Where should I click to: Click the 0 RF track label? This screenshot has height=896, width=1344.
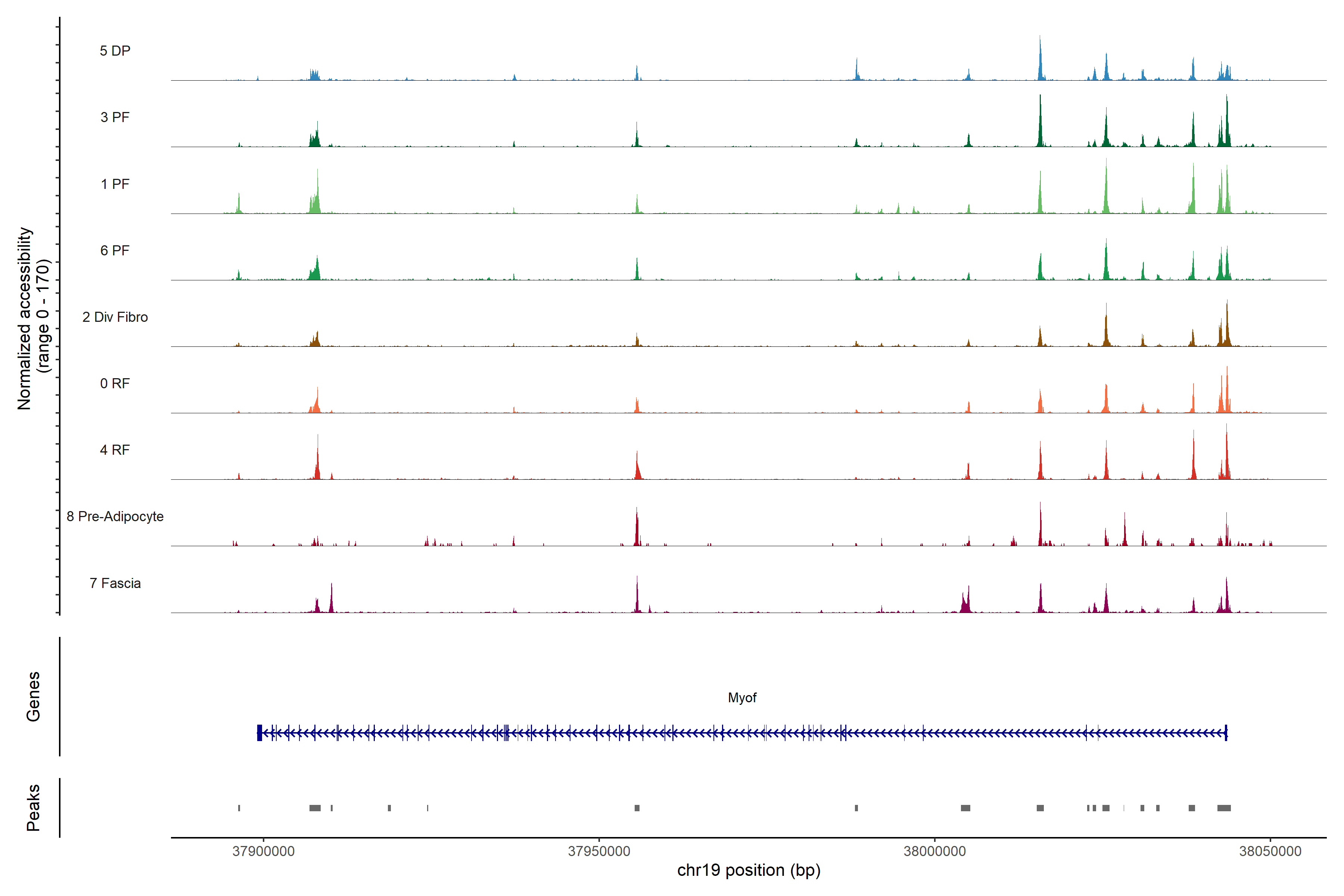115,383
